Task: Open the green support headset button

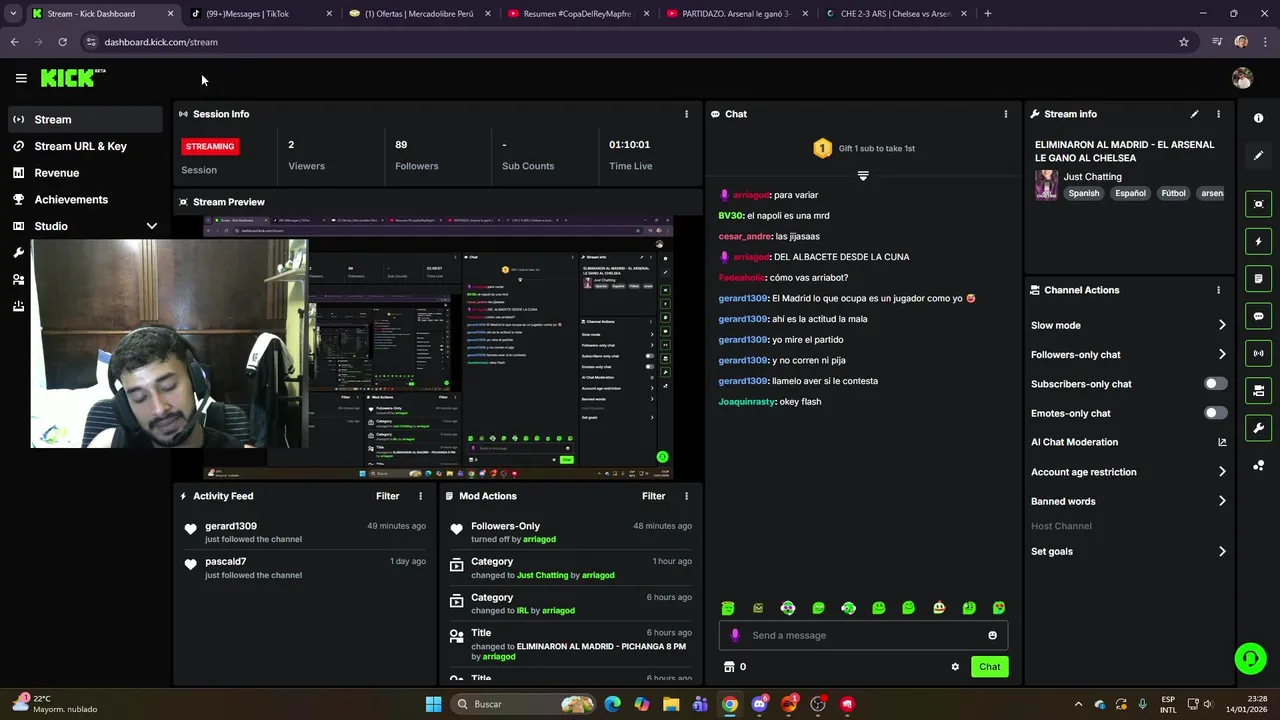Action: [x=1250, y=658]
